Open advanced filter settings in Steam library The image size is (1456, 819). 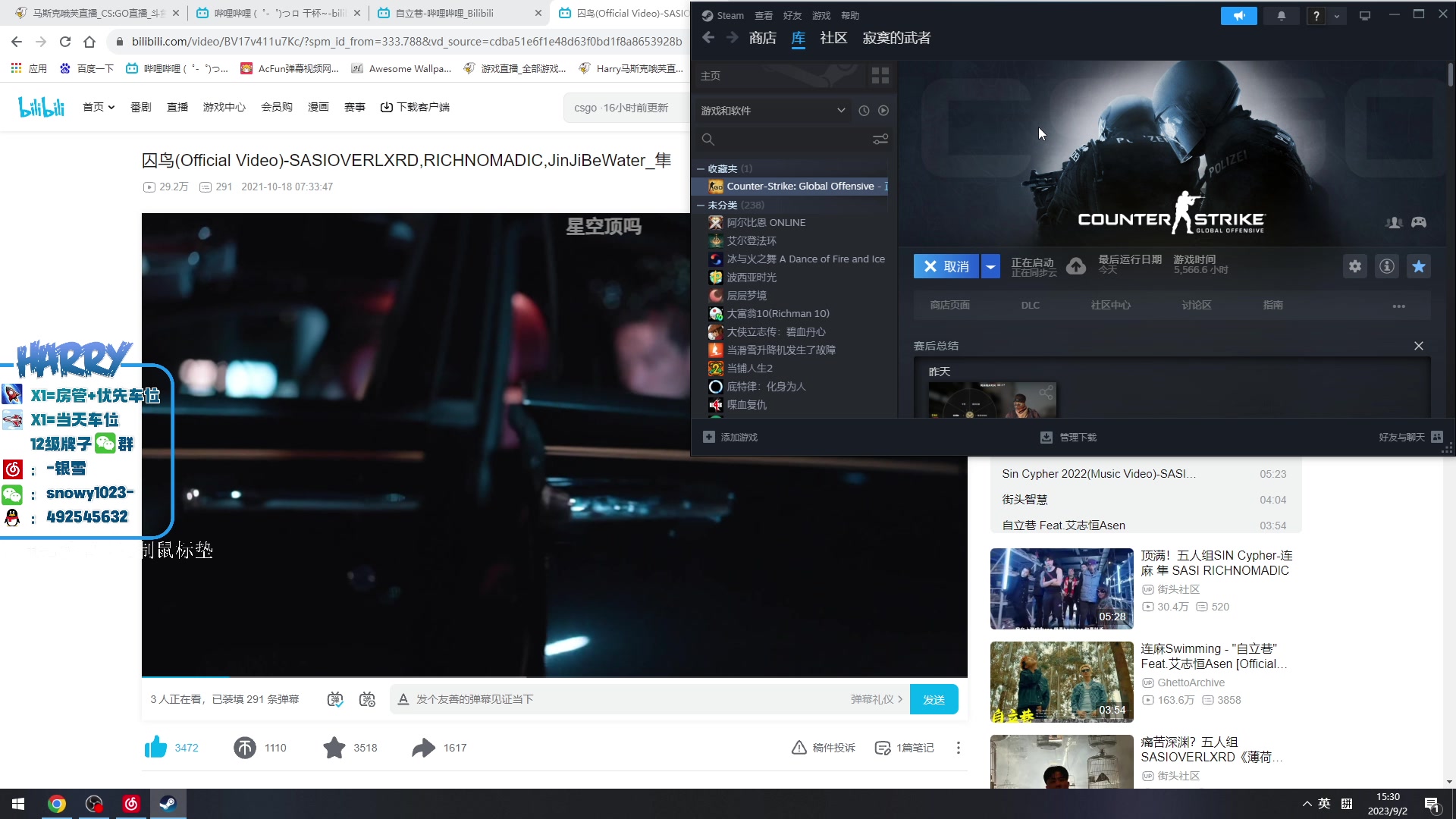coord(880,140)
